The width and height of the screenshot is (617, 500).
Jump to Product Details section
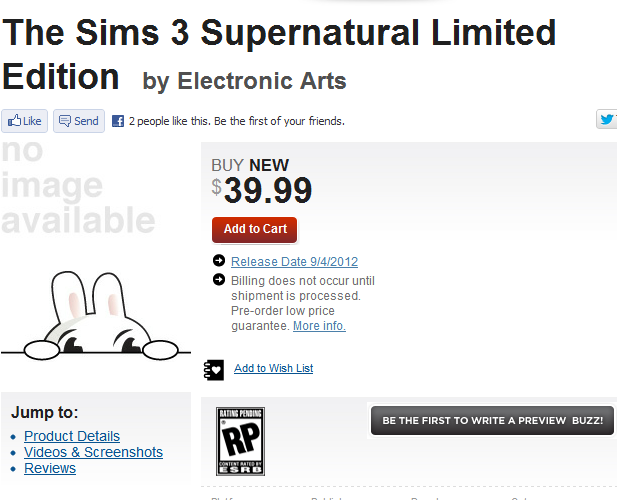[x=72, y=436]
